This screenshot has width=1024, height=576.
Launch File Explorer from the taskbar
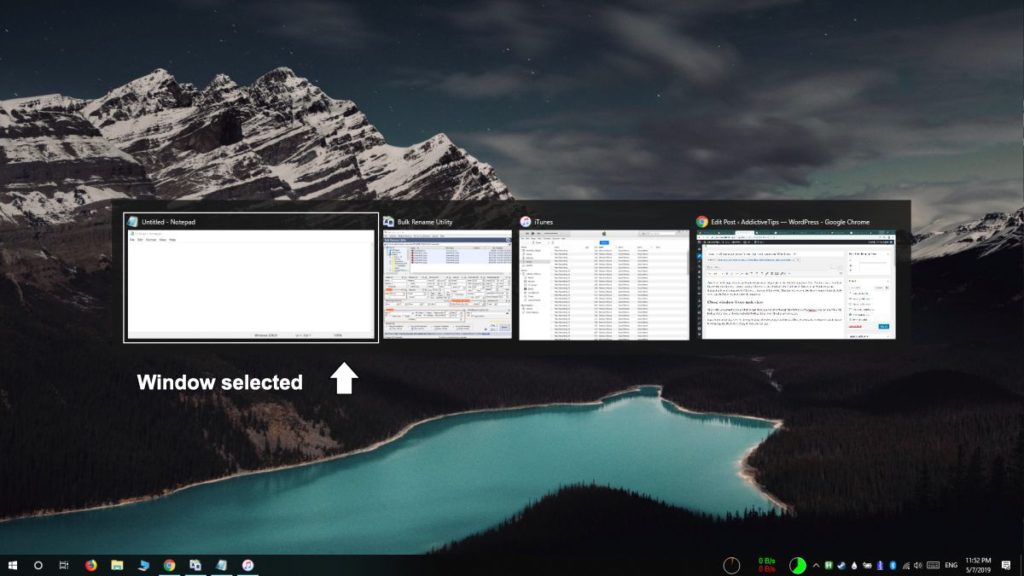[x=117, y=565]
